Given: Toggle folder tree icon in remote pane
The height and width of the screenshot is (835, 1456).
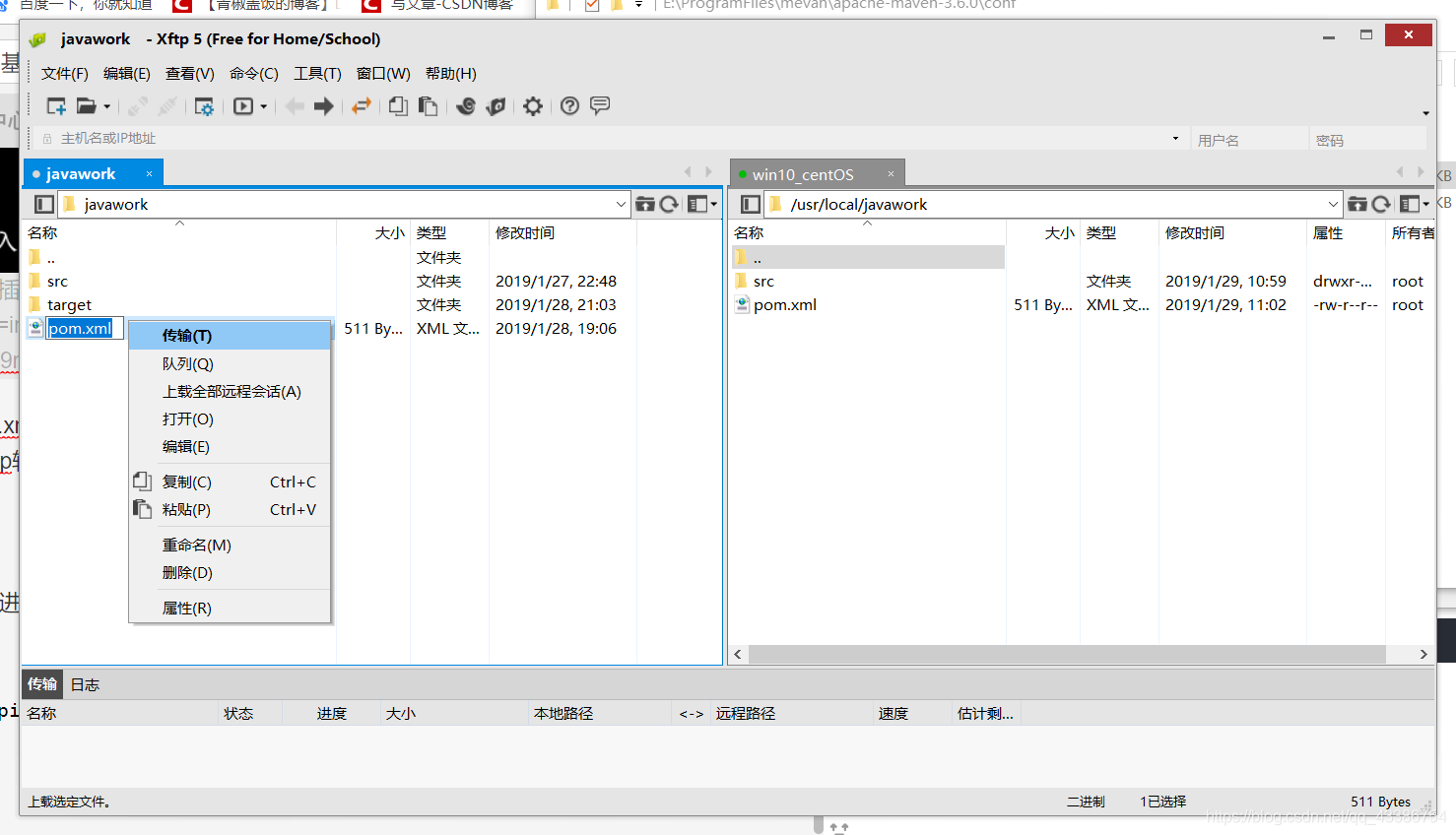Looking at the screenshot, I should 750,204.
